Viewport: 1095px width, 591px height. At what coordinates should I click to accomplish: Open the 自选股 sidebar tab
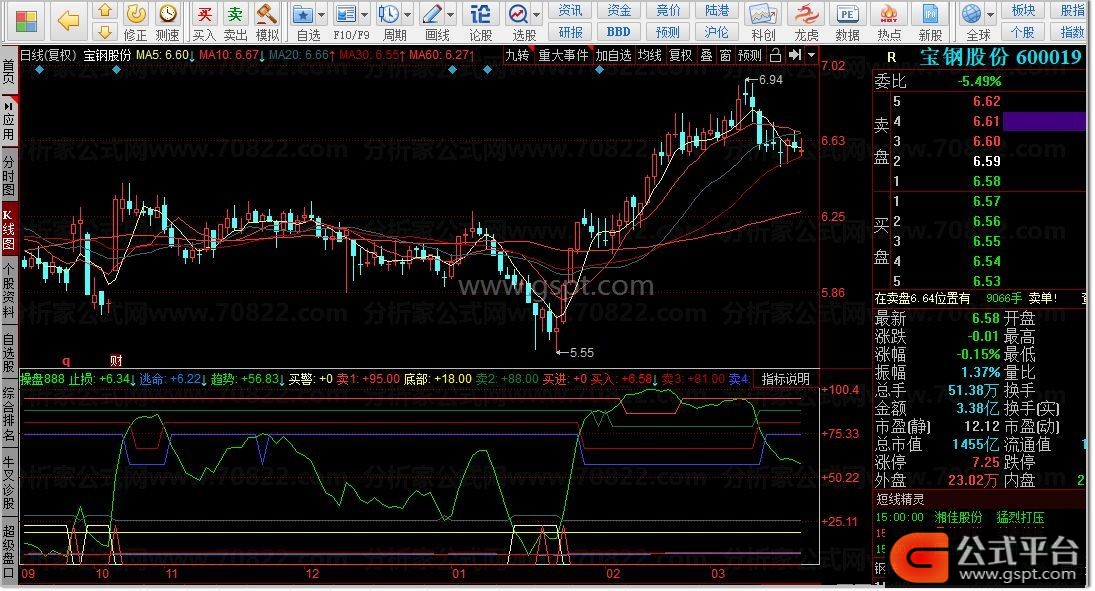(8, 353)
